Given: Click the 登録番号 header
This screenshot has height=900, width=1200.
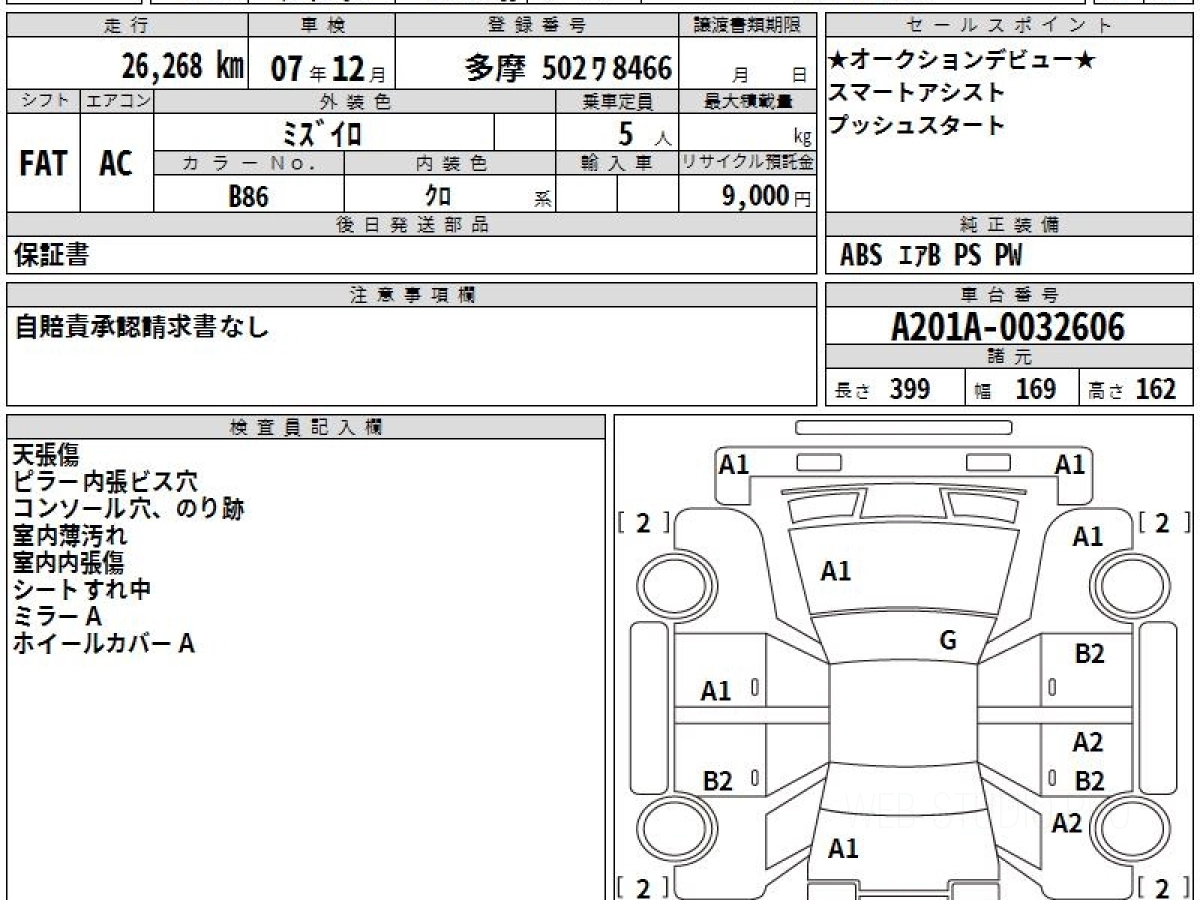Looking at the screenshot, I should [538, 26].
